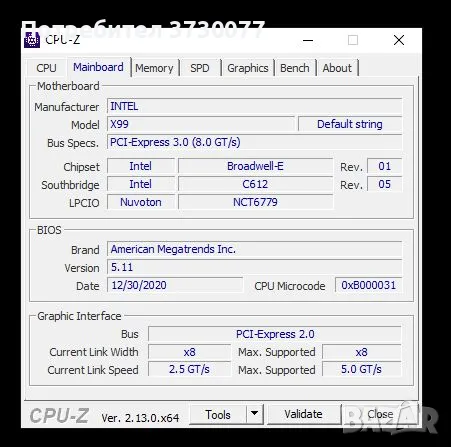Click the chipset revision '01'
This screenshot has height=447, width=451.
click(x=384, y=166)
